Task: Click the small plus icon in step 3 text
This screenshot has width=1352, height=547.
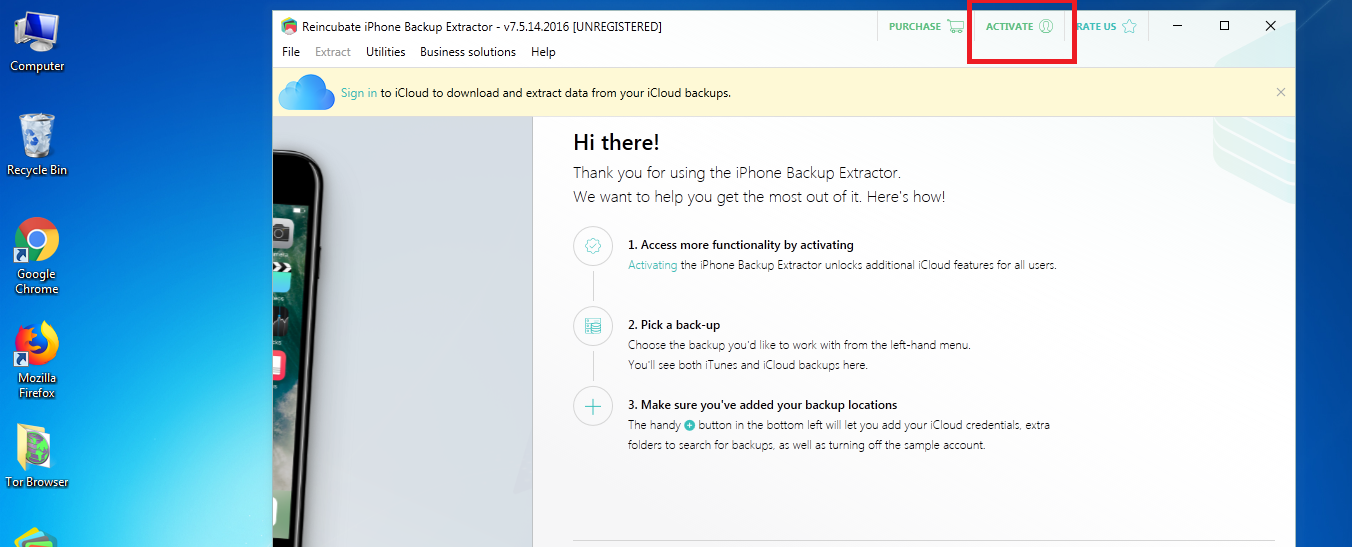Action: pos(689,425)
